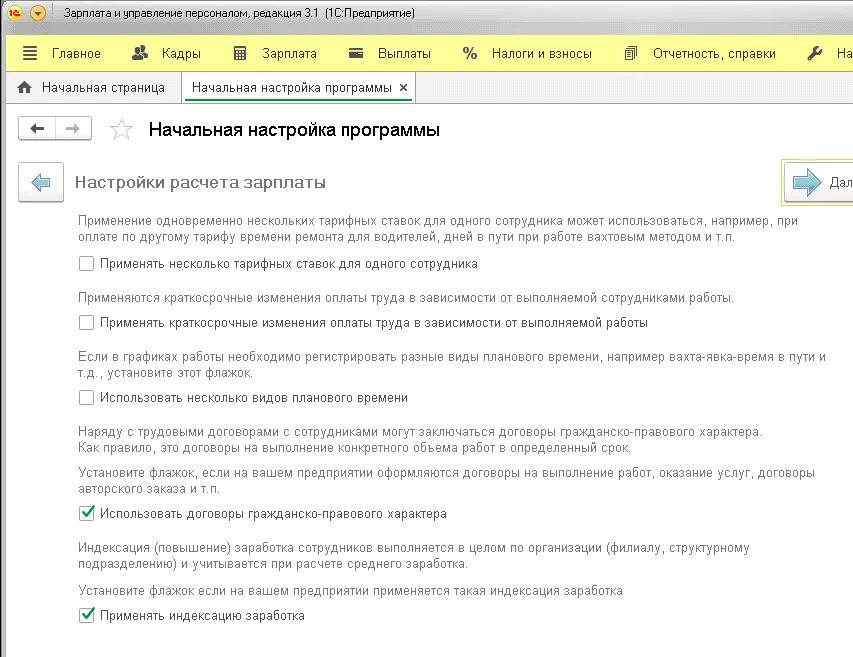This screenshot has height=657, width=853.
Task: Click the home icon on Начальная страница tab
Action: tap(24, 88)
